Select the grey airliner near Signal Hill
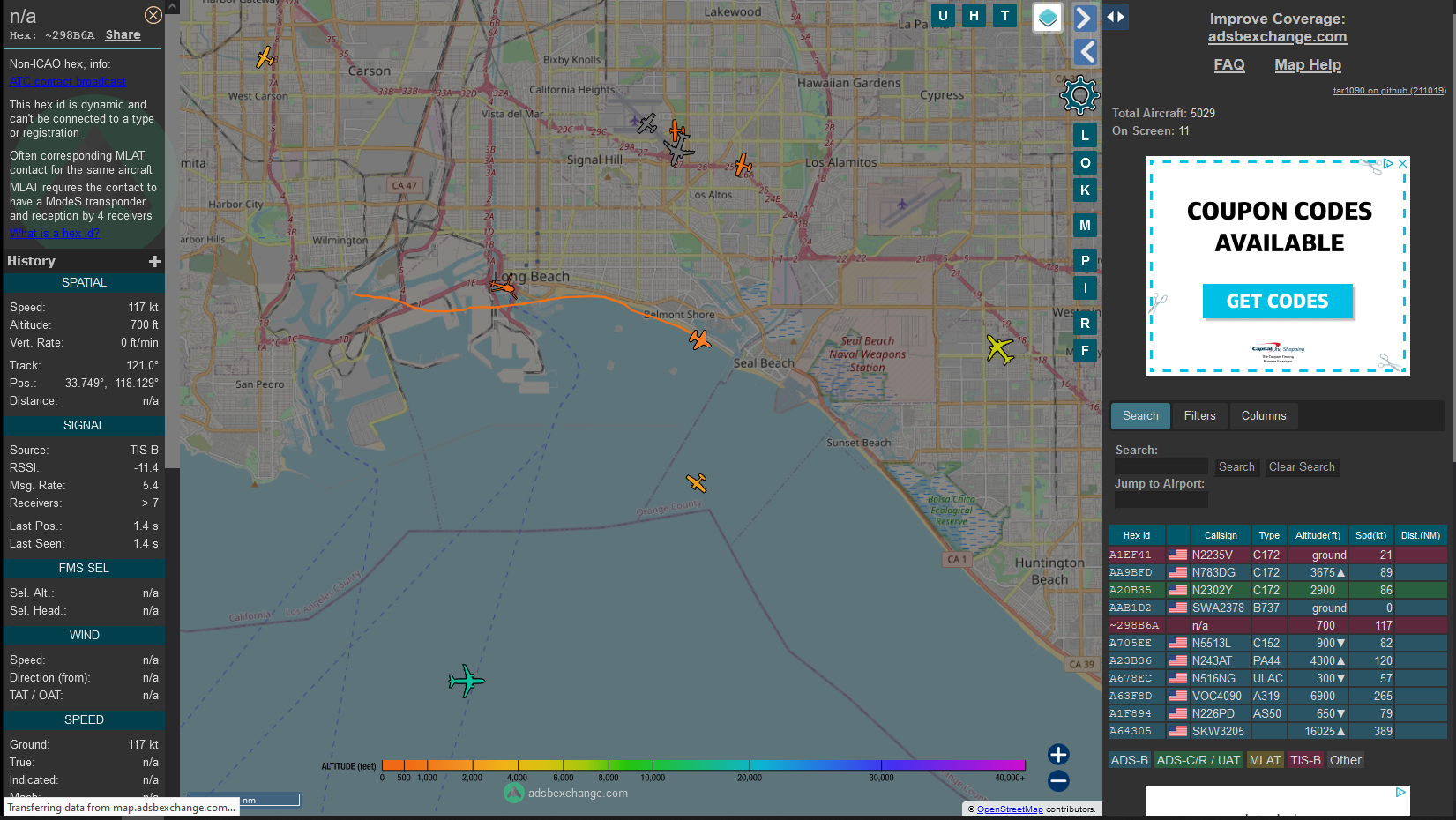The width and height of the screenshot is (1456, 820). point(678,151)
